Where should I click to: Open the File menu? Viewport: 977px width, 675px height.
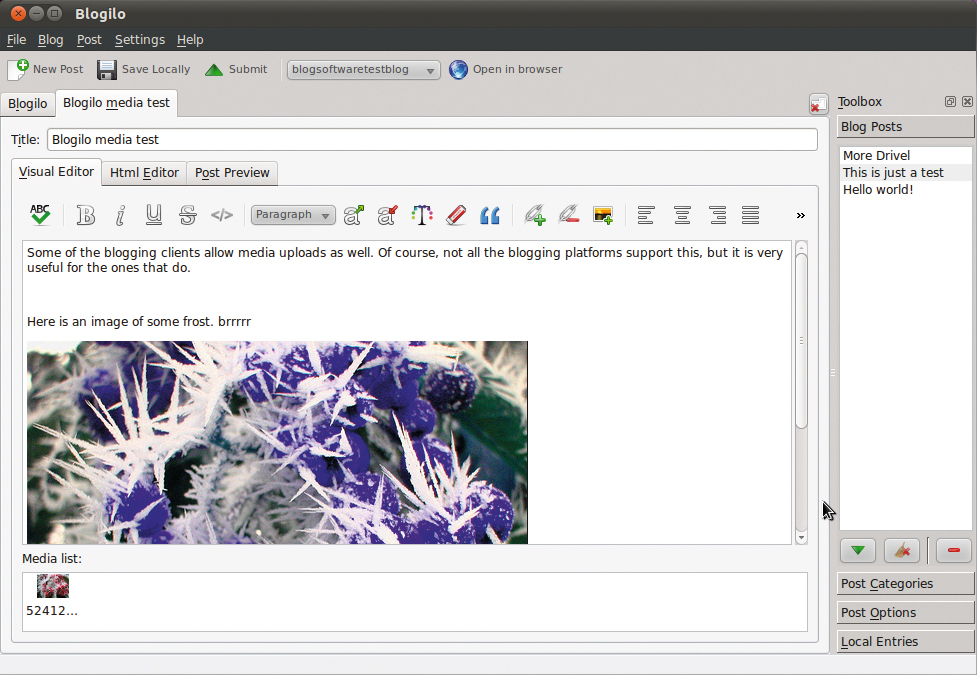(16, 40)
